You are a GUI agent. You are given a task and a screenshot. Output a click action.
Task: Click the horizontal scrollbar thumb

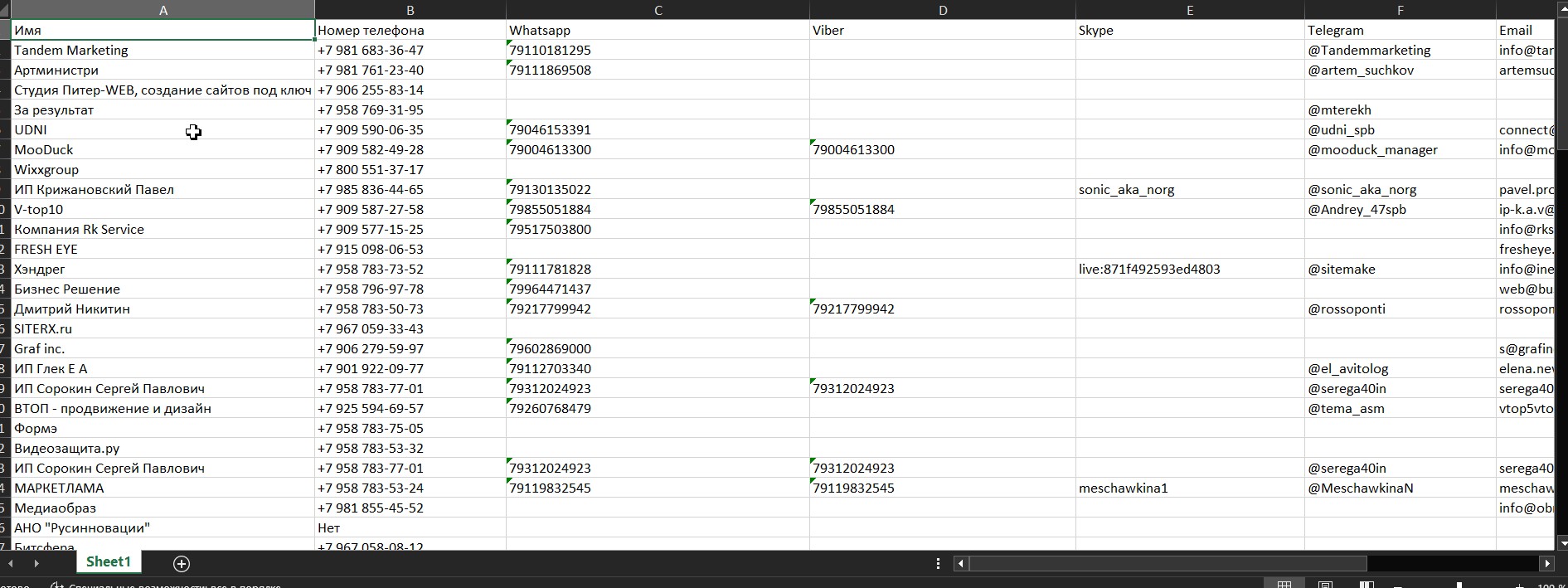pyautogui.click(x=1168, y=564)
